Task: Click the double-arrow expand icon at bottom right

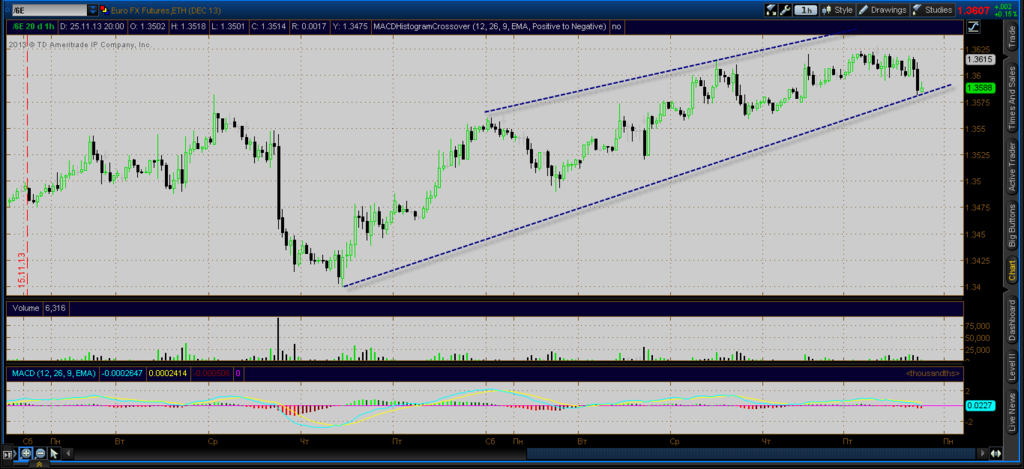Action: [x=996, y=453]
